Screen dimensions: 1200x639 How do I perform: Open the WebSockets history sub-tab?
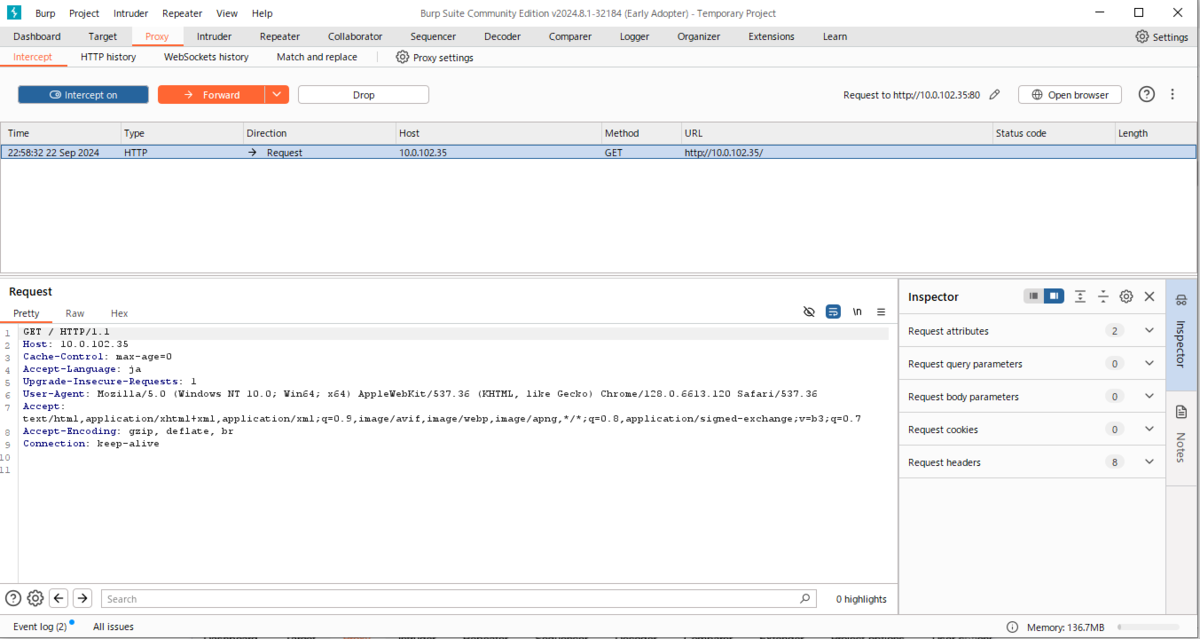(x=206, y=57)
